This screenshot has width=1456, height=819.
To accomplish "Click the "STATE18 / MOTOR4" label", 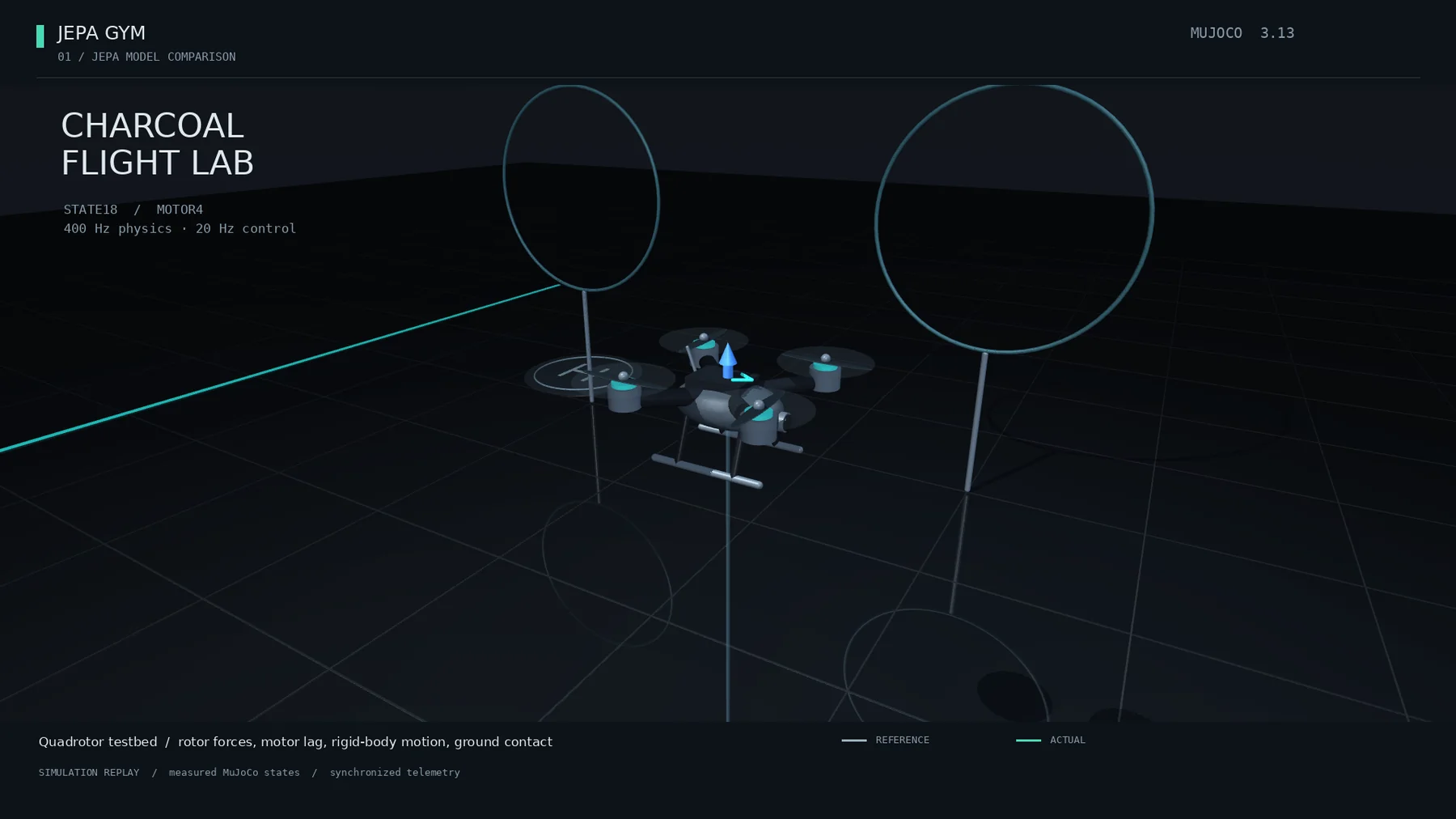I will [133, 210].
